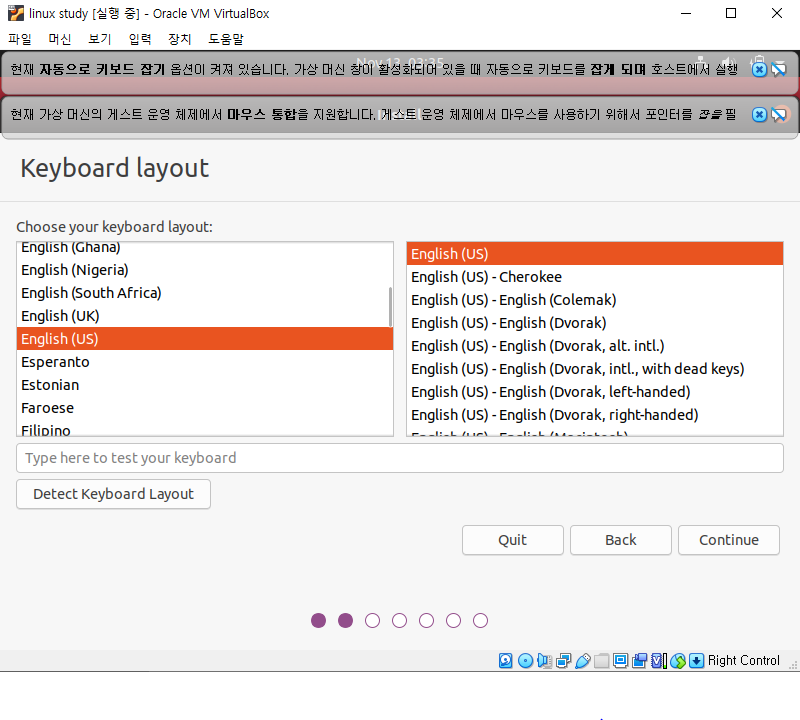This screenshot has width=800, height=720.
Task: Open the 보기 menu
Action: point(99,39)
